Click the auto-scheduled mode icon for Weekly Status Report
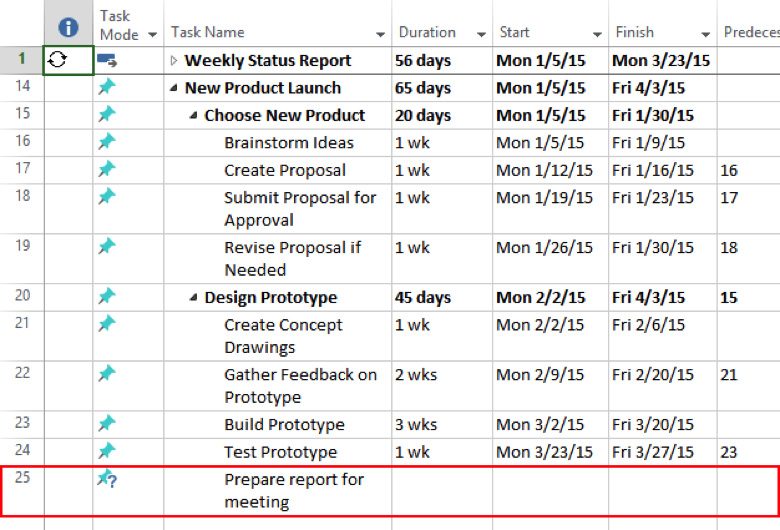780x530 pixels. (x=107, y=61)
